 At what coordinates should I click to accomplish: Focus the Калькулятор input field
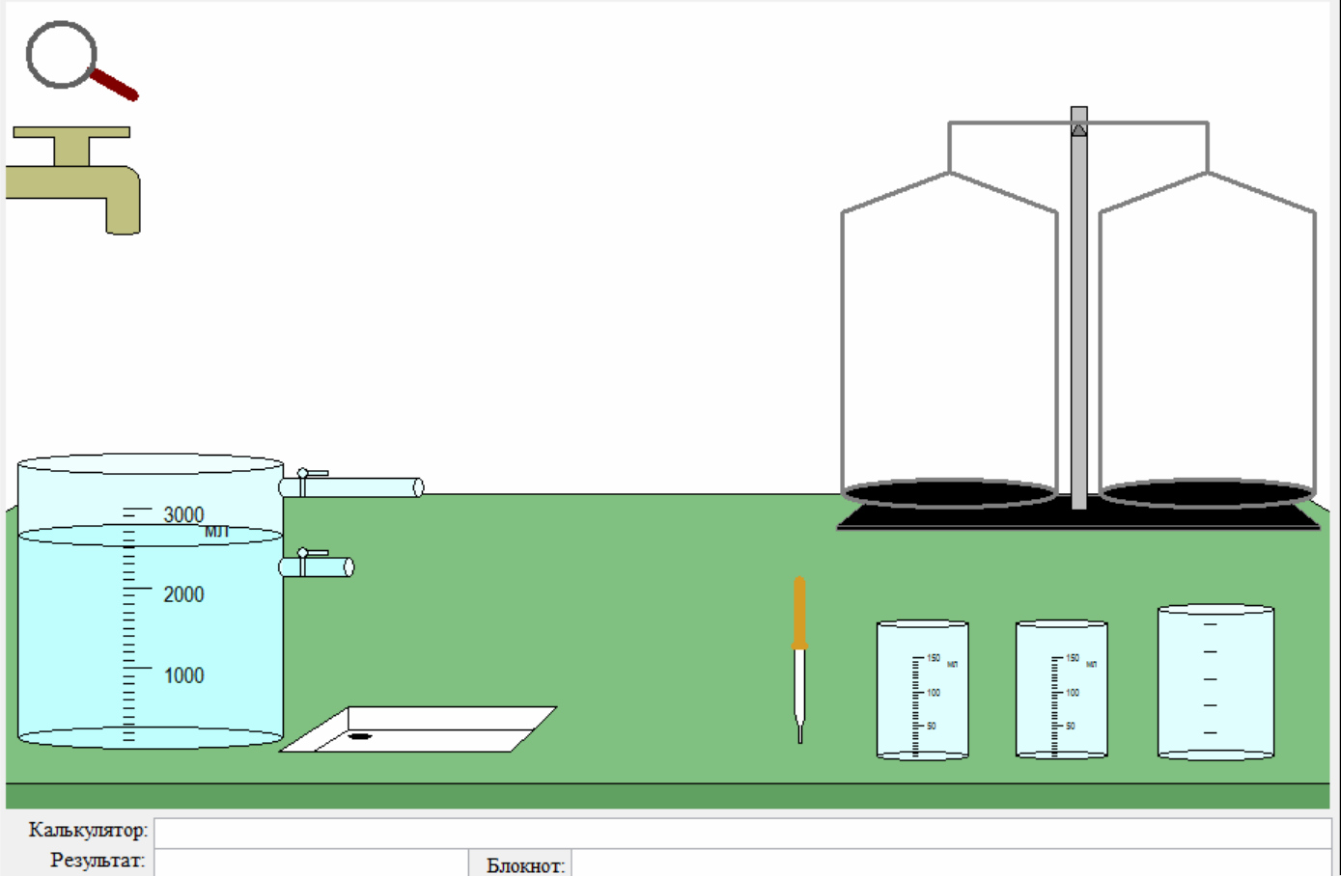point(743,832)
